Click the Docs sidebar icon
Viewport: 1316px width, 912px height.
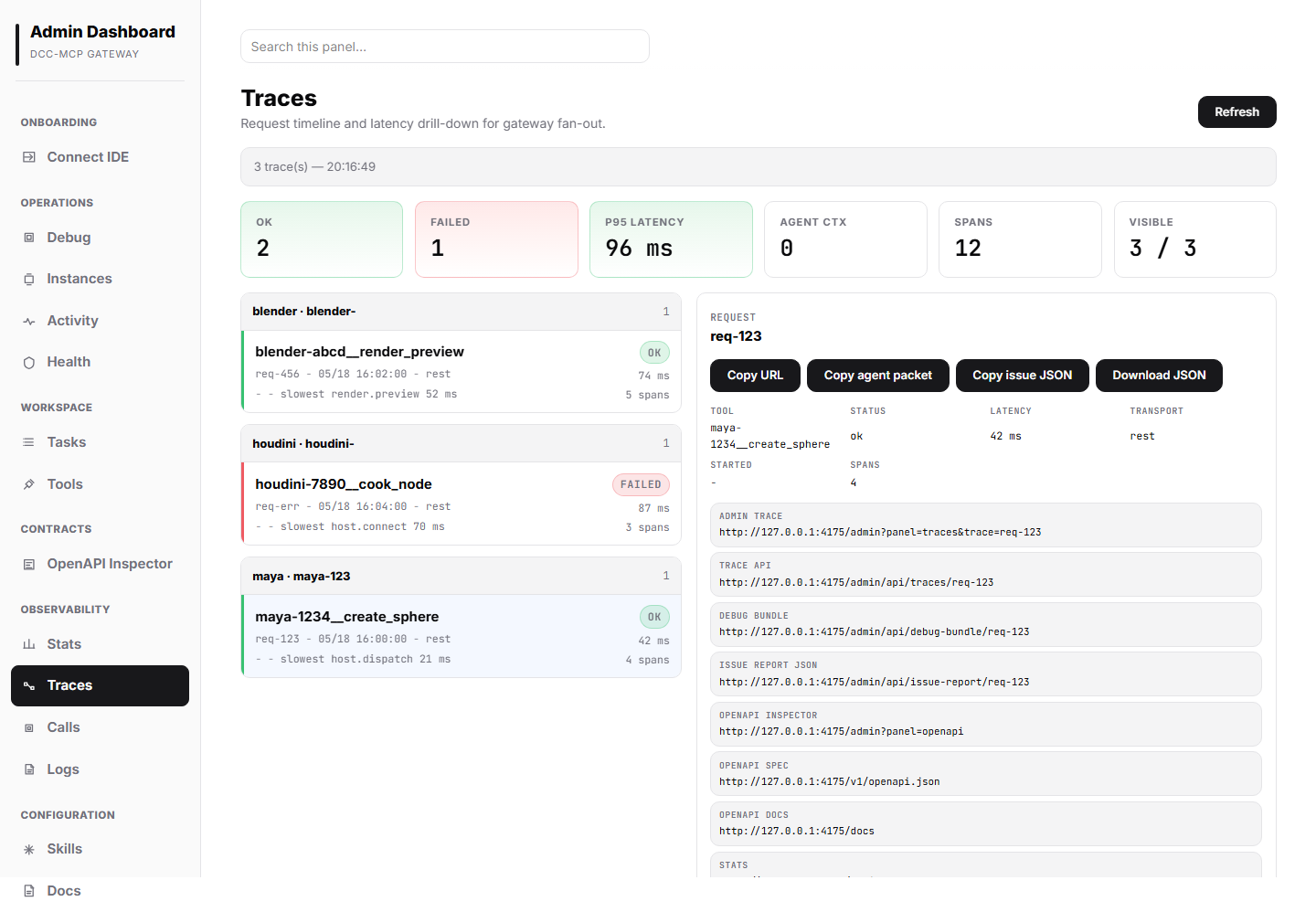(29, 891)
